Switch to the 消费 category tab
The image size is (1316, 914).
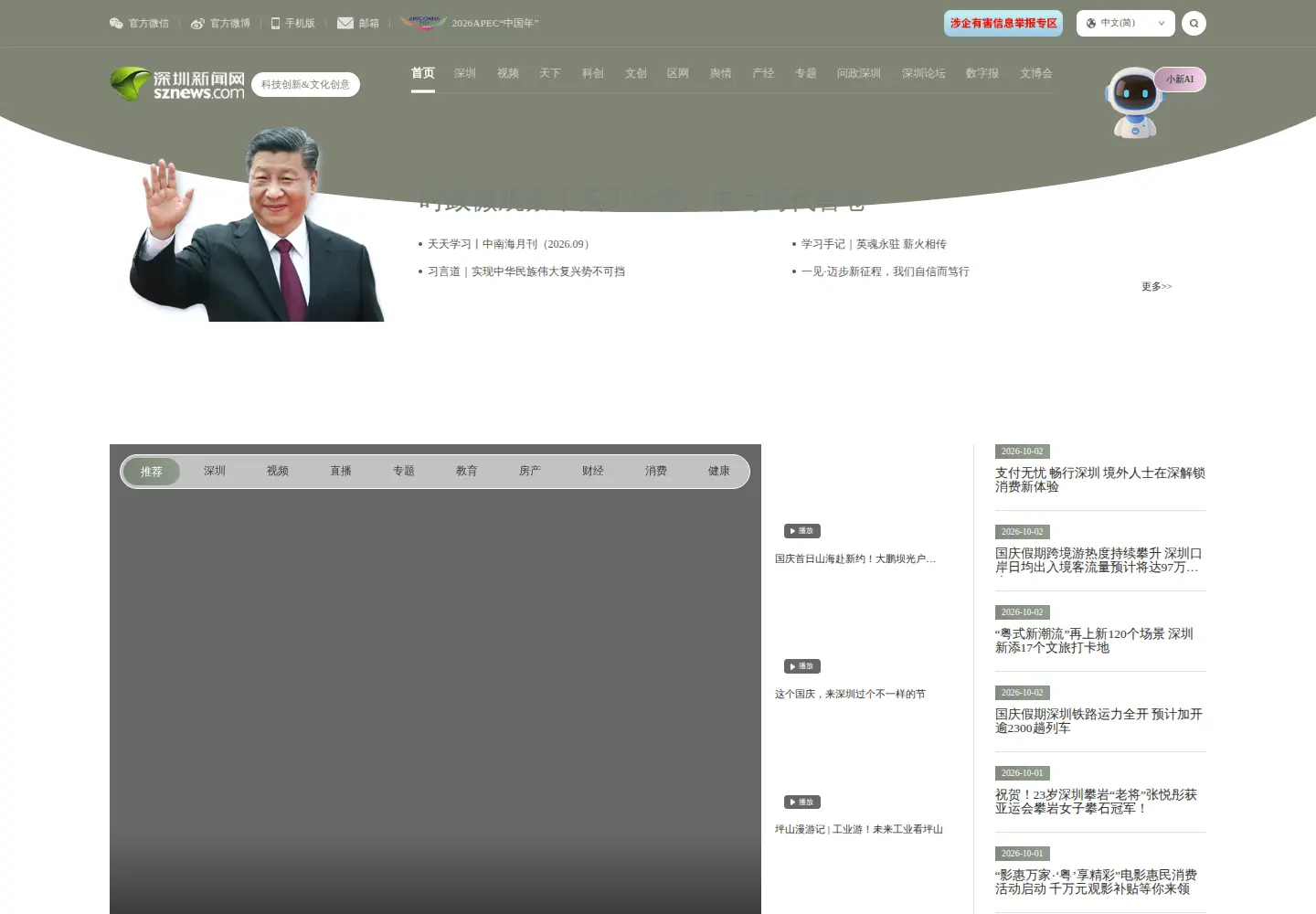[656, 471]
